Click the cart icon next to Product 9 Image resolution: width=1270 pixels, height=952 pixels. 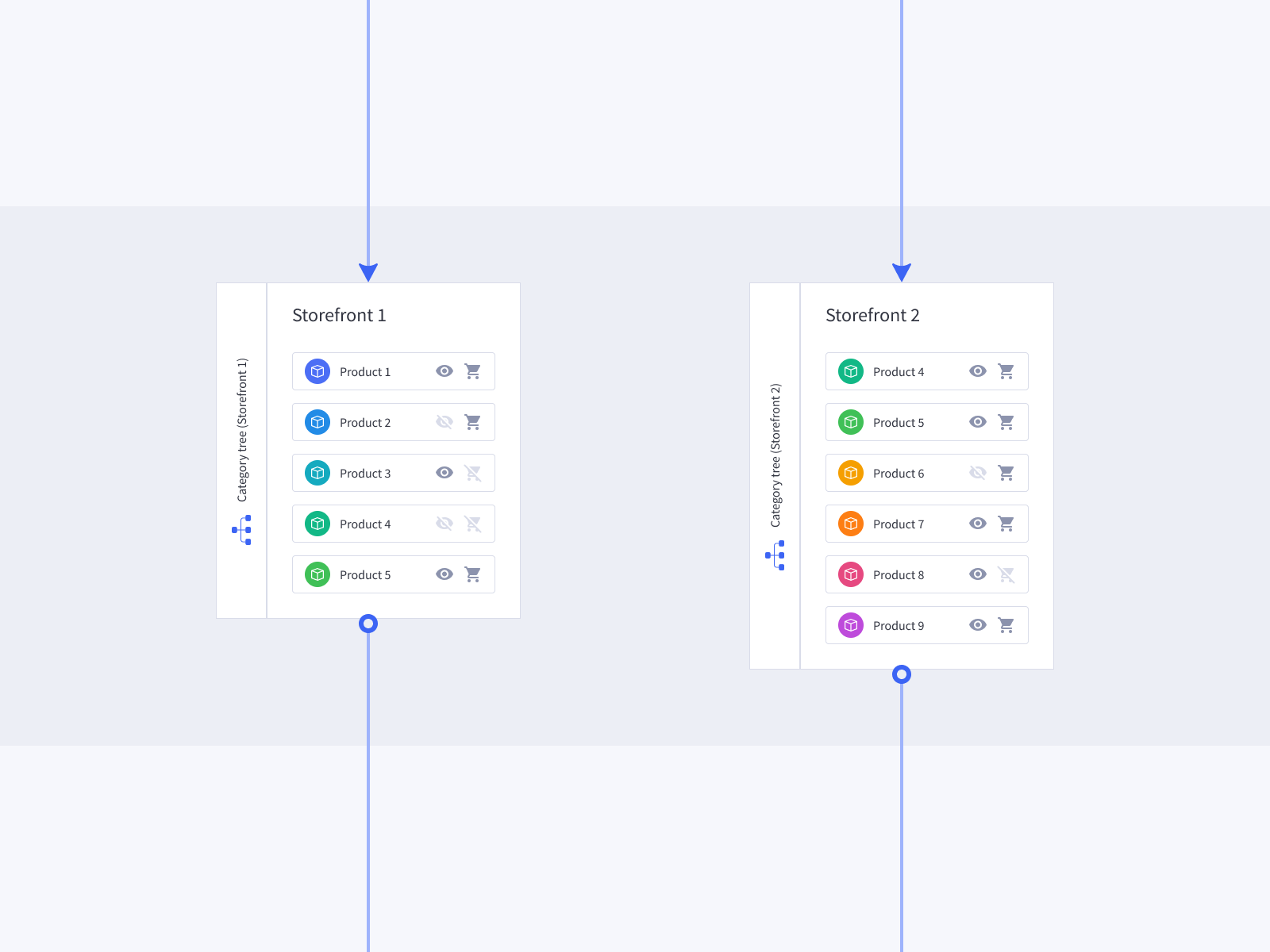pos(1006,625)
